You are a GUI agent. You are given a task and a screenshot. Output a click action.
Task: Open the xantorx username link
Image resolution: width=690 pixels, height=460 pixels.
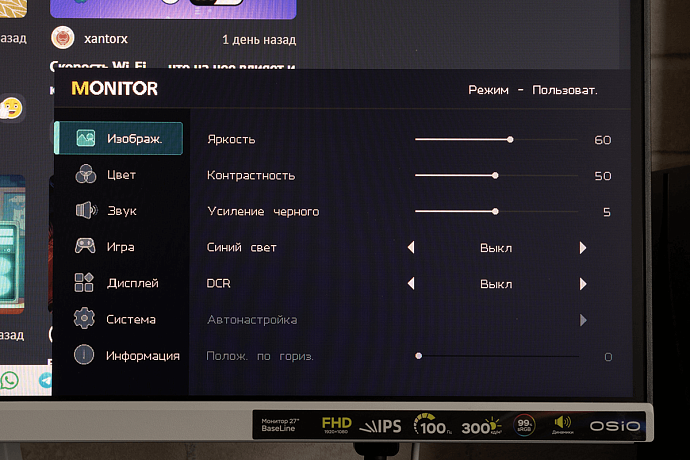pos(107,40)
